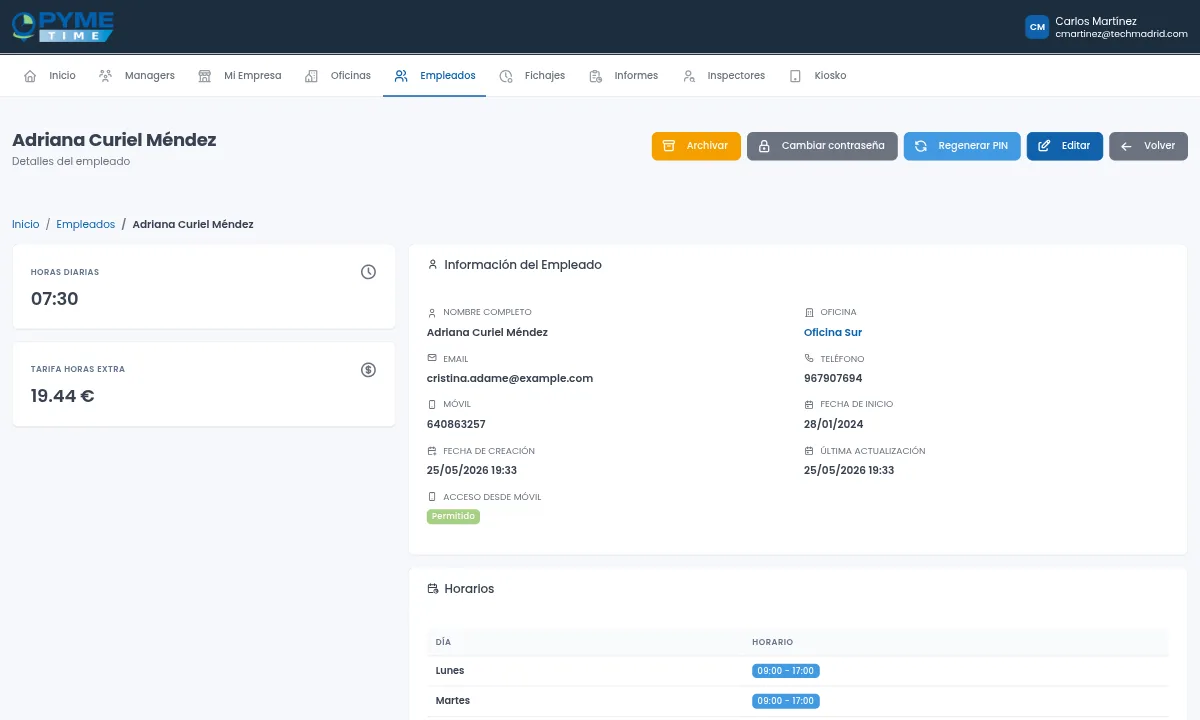Click the calendar icon next to FECHA DE INICIO
The width and height of the screenshot is (1200, 720).
(x=809, y=404)
